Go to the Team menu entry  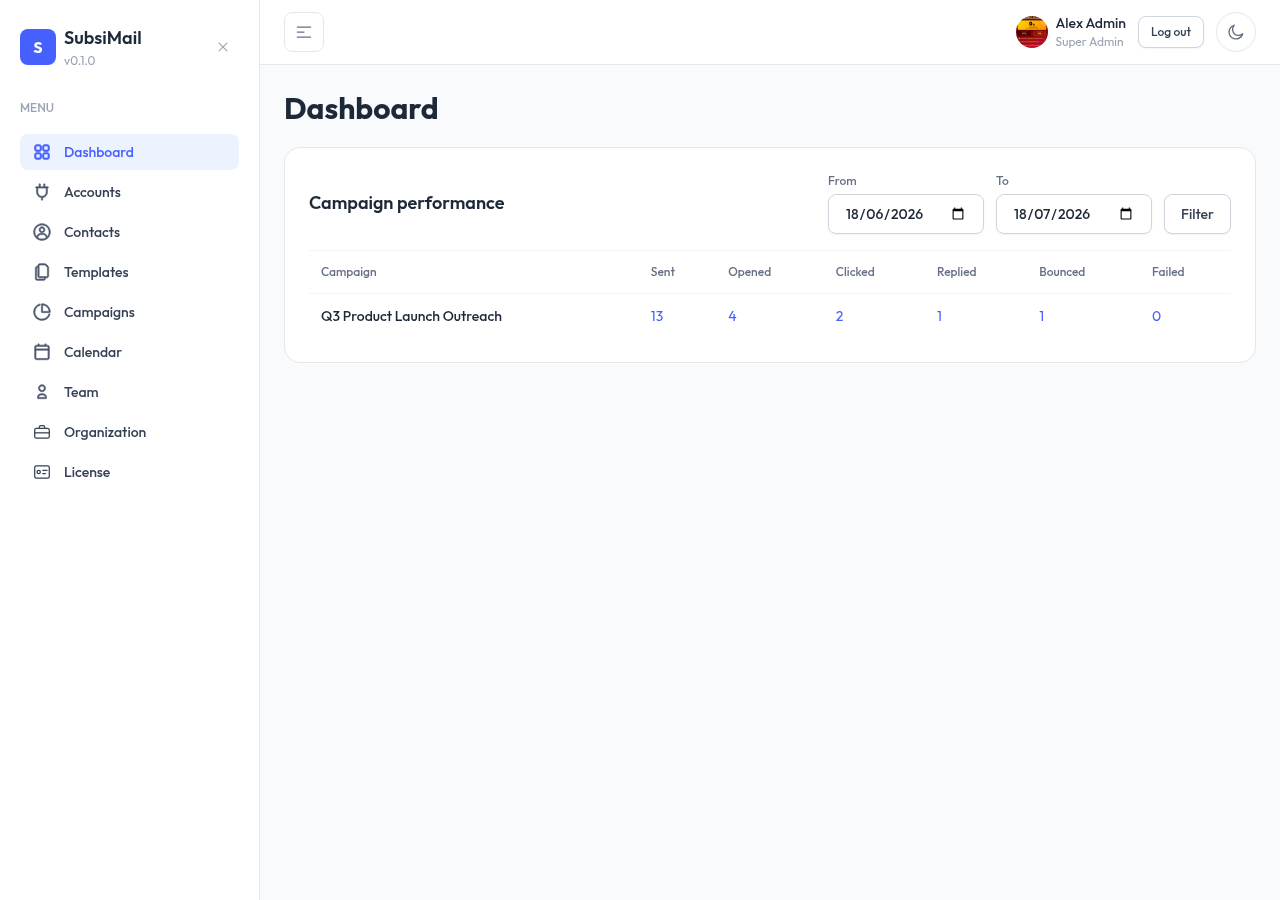click(x=129, y=392)
